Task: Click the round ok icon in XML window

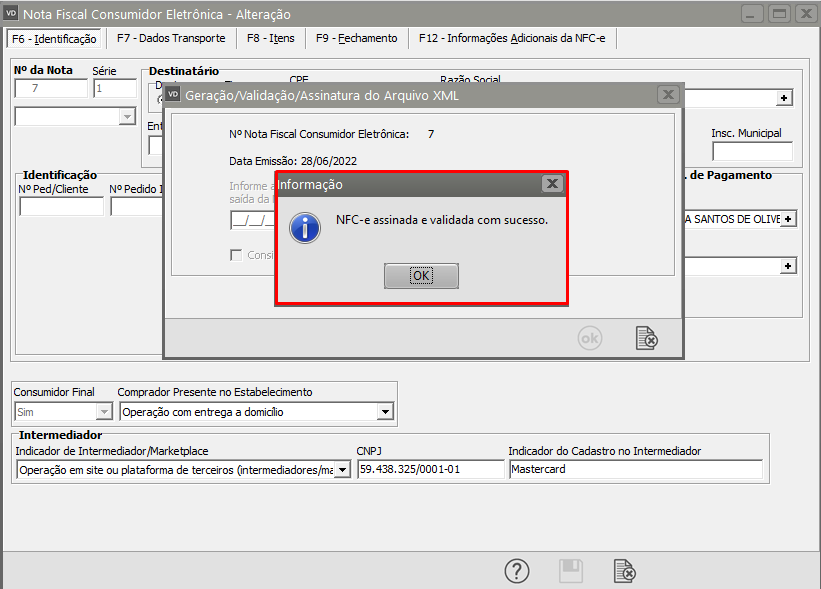Action: tap(590, 338)
